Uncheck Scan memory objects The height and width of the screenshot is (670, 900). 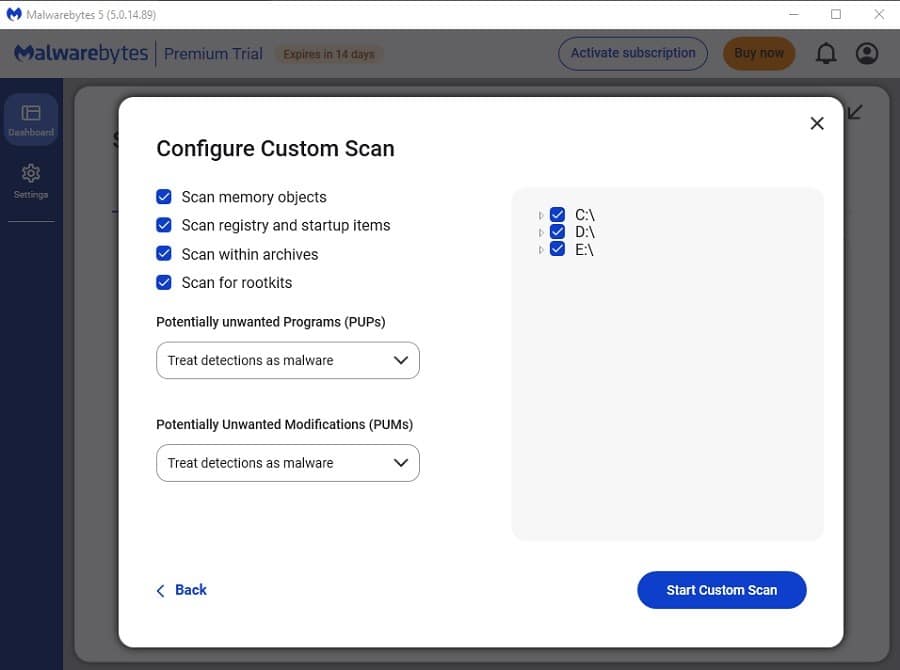[164, 197]
